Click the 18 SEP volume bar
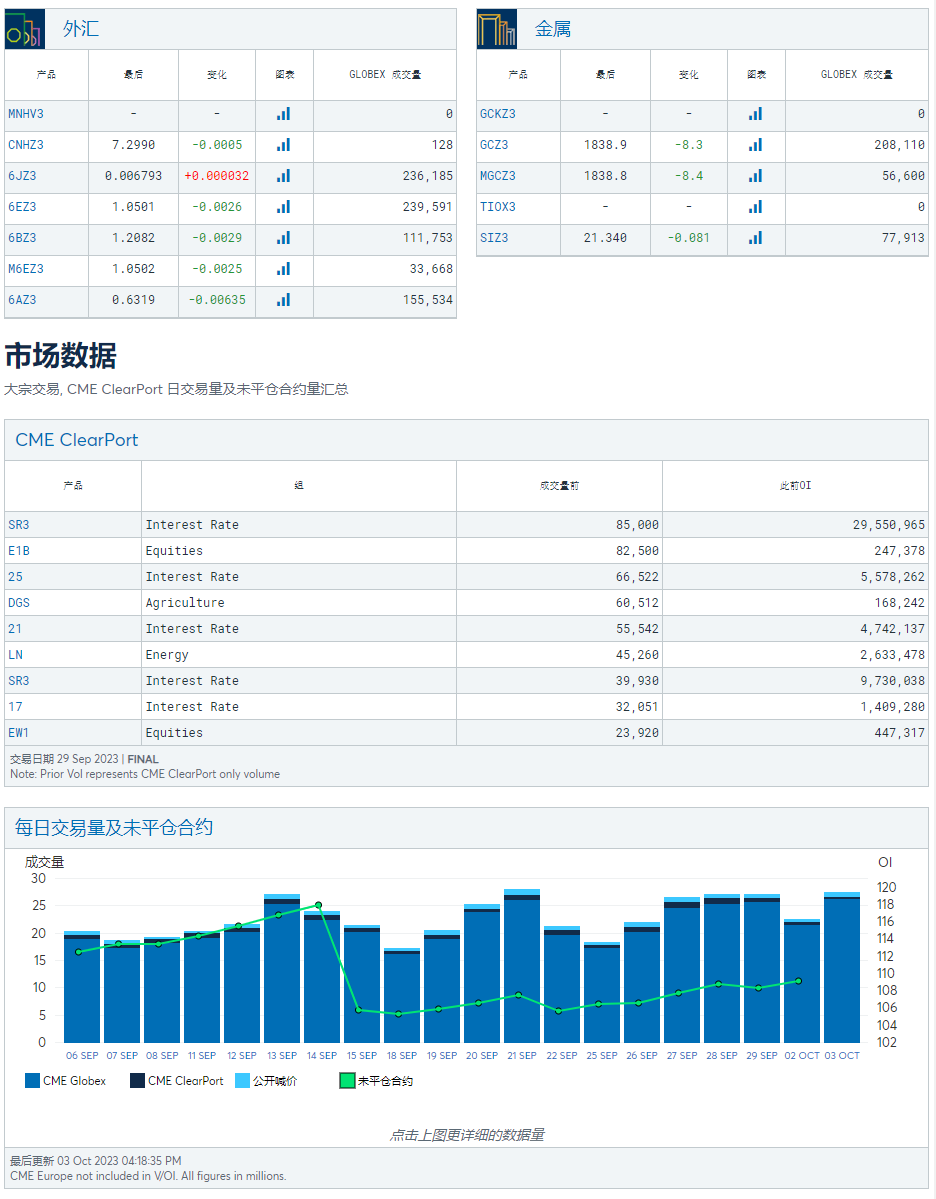Image resolution: width=936 pixels, height=1199 pixels. point(401,996)
